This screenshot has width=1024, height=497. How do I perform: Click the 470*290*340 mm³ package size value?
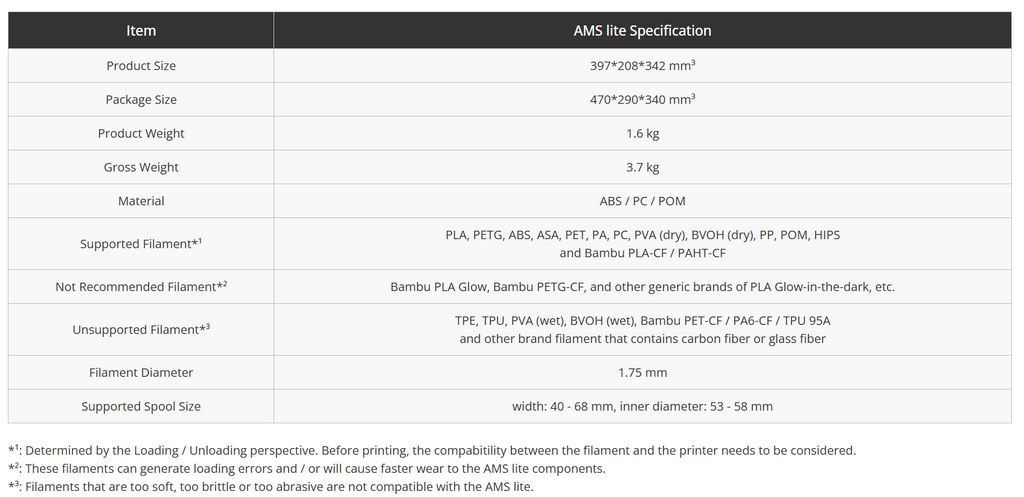pyautogui.click(x=642, y=100)
